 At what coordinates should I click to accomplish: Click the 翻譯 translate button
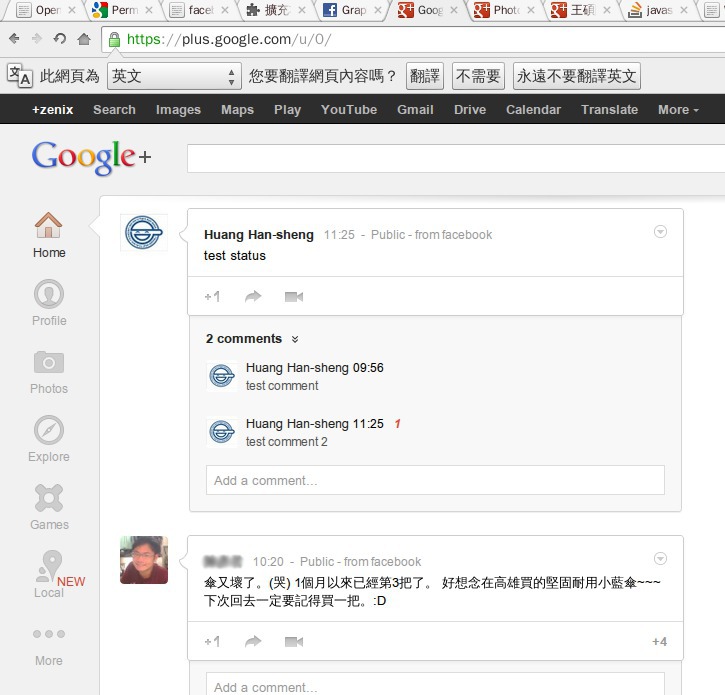(424, 76)
